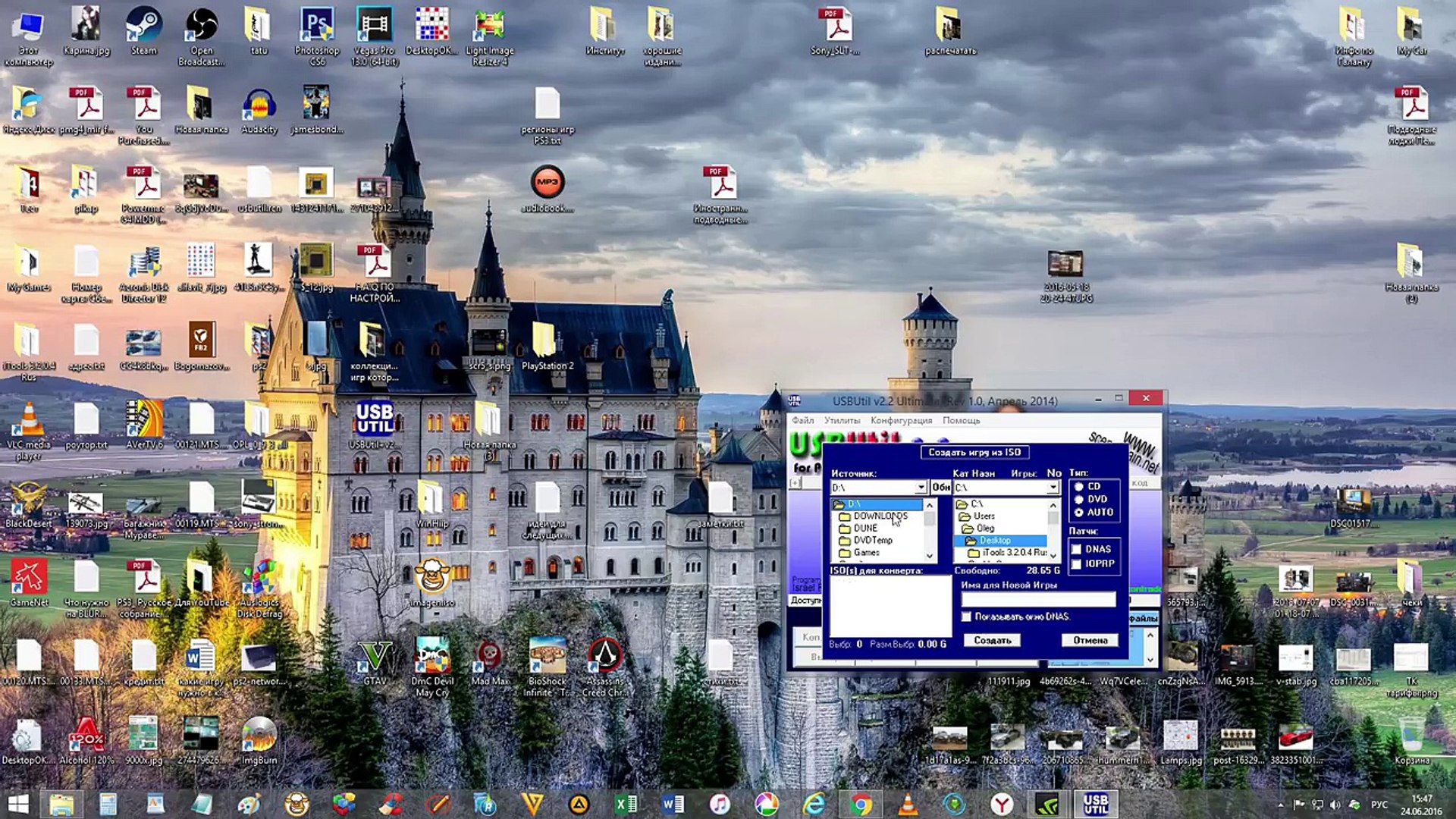1456x819 pixels.
Task: Open the destination drive dropdown showing C:\
Action: point(1053,487)
